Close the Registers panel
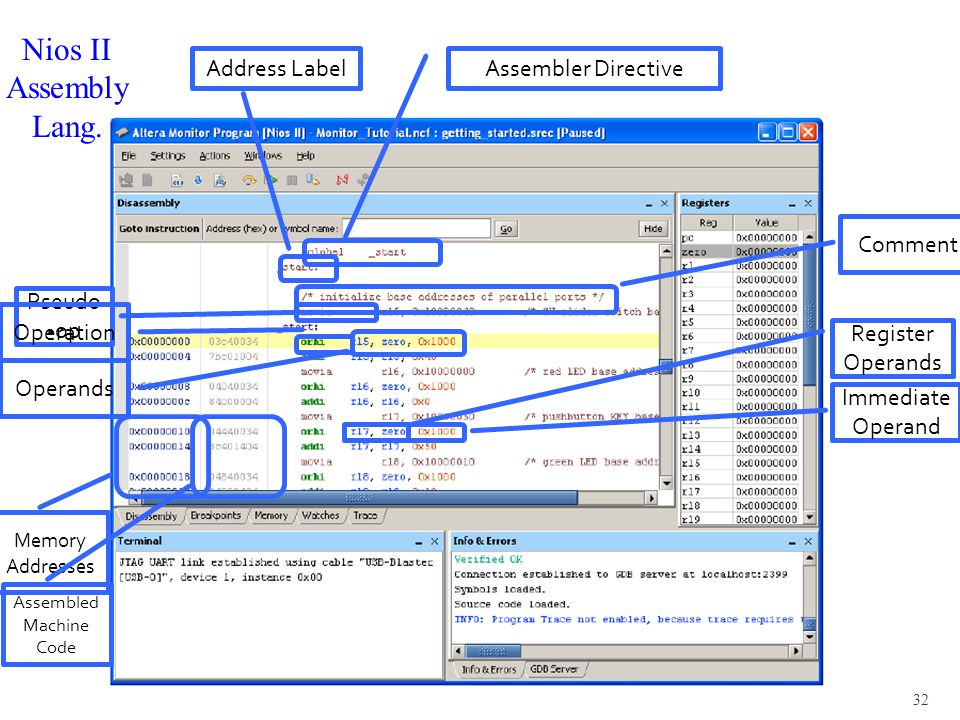Image resolution: width=960 pixels, height=720 pixels. (x=808, y=203)
